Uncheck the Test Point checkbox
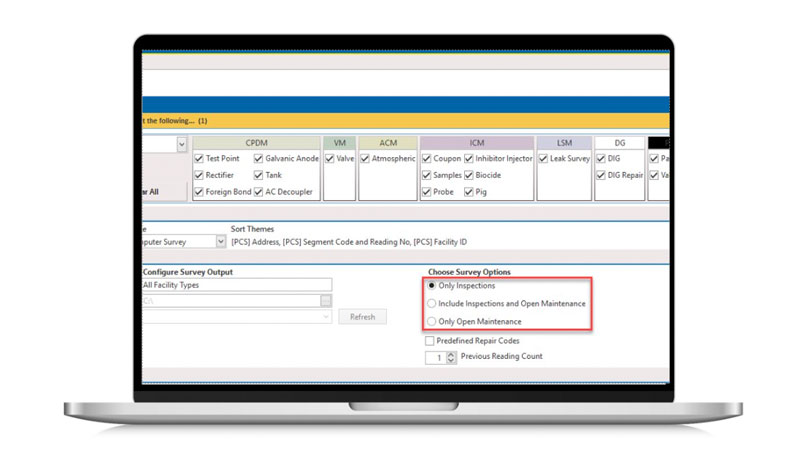 [x=199, y=159]
